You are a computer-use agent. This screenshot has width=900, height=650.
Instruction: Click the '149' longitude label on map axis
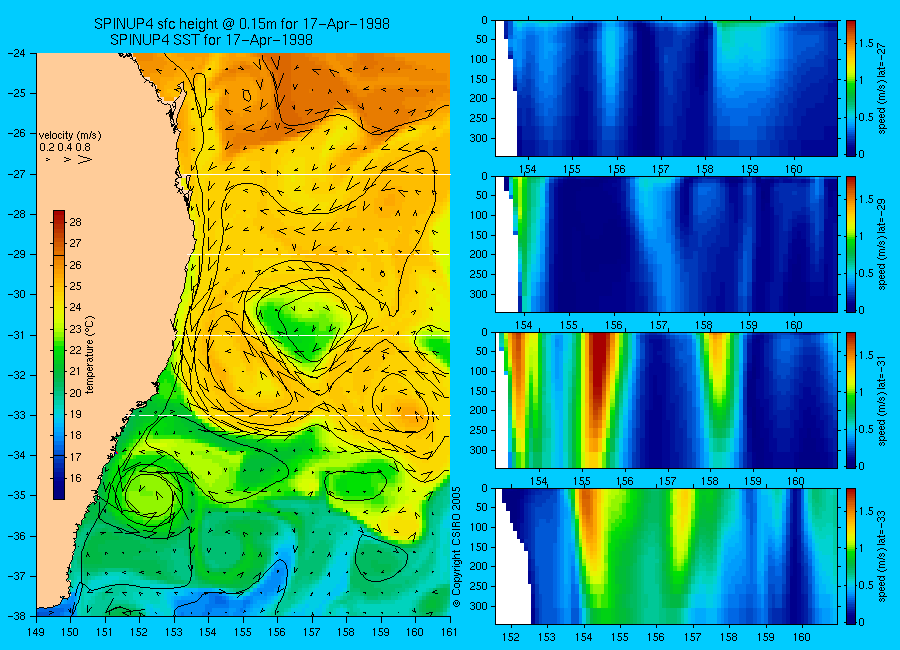pos(37,632)
